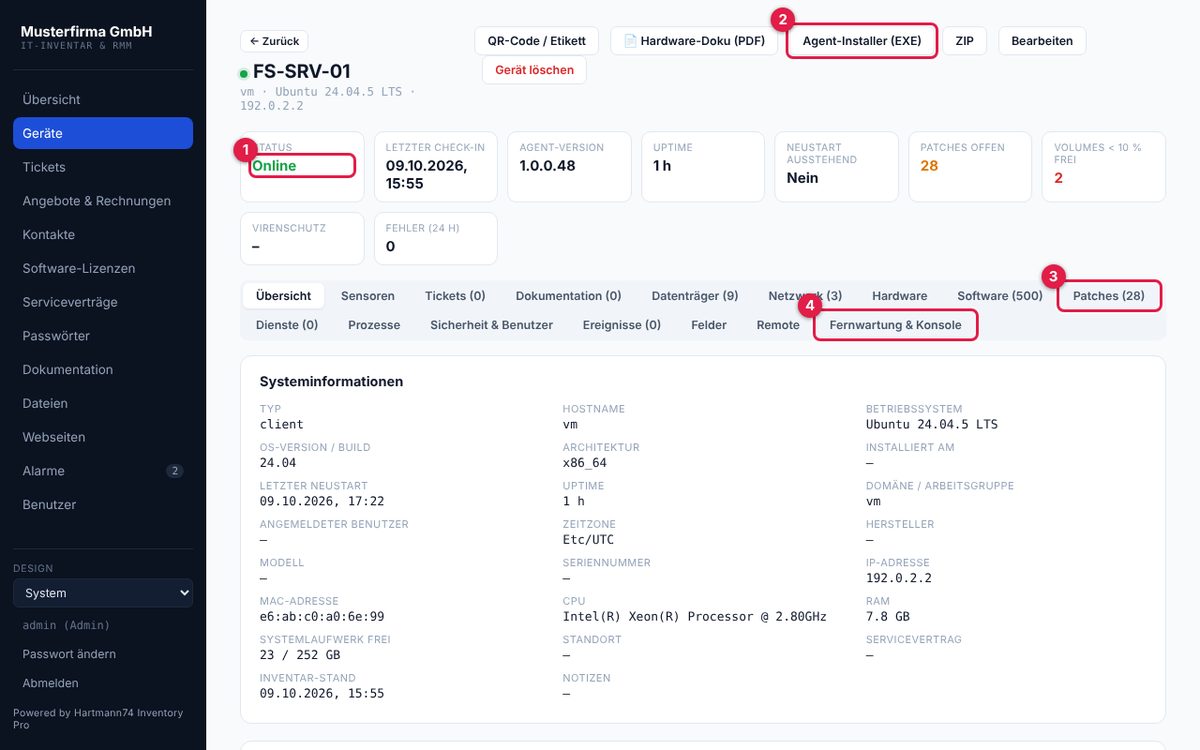This screenshot has height=750, width=1200.
Task: Click the agent version value 1.0.0.48
Action: [x=548, y=166]
